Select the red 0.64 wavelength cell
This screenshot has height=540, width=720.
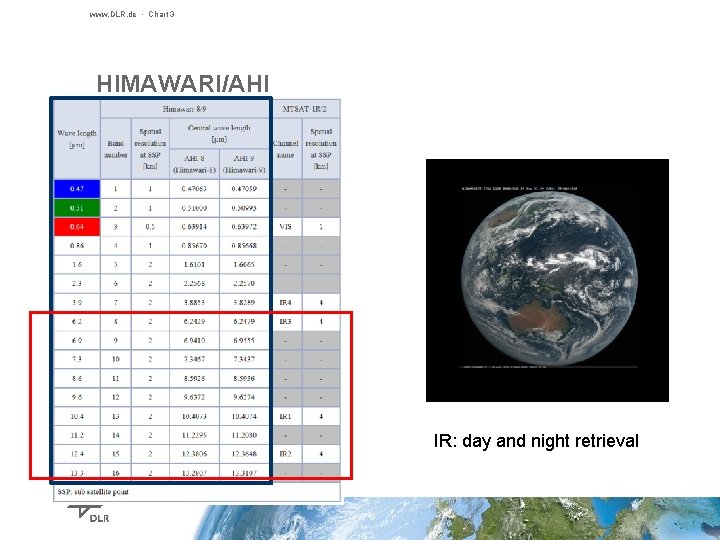click(77, 227)
